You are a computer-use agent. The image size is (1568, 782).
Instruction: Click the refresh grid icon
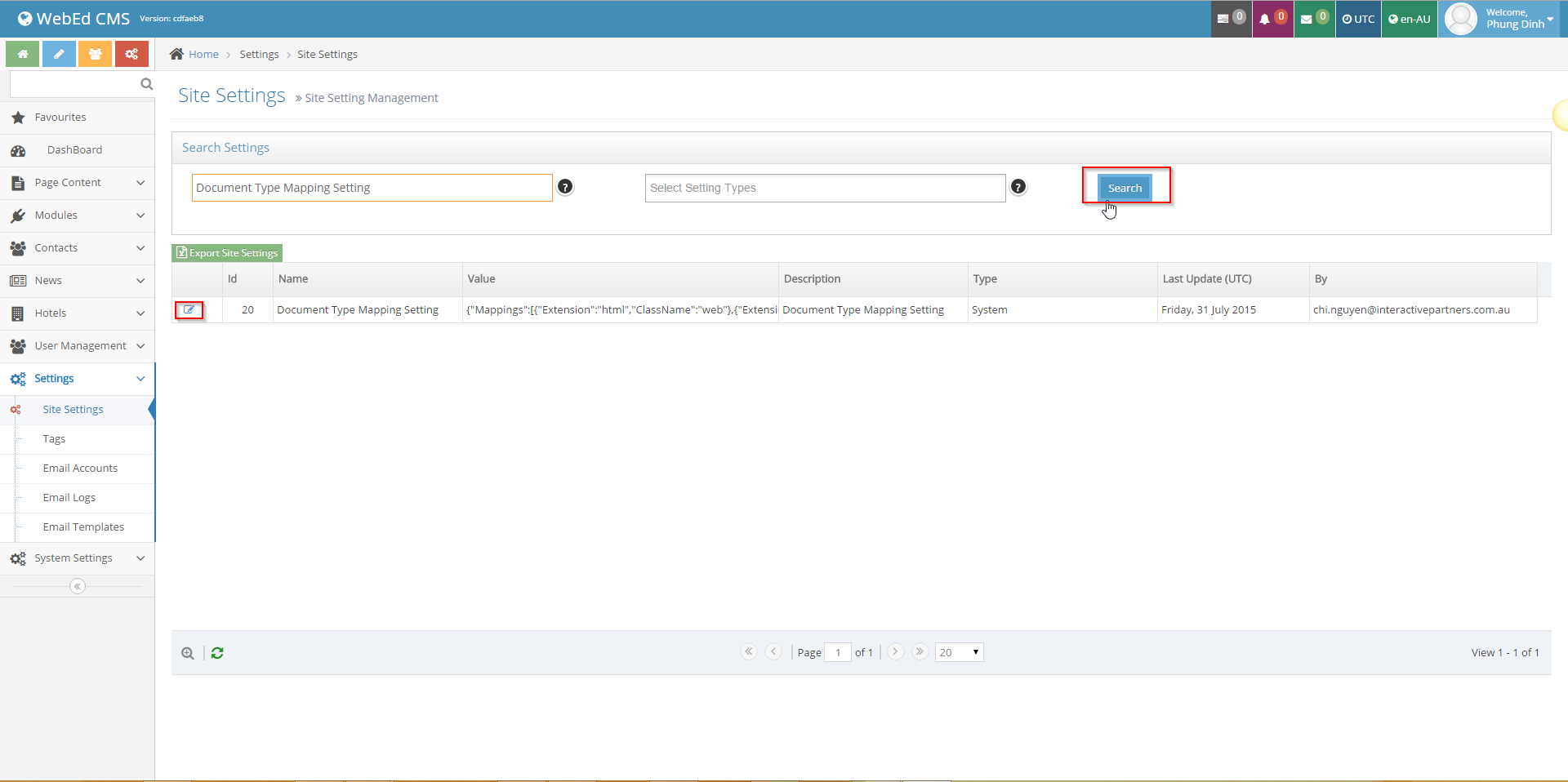pyautogui.click(x=217, y=653)
